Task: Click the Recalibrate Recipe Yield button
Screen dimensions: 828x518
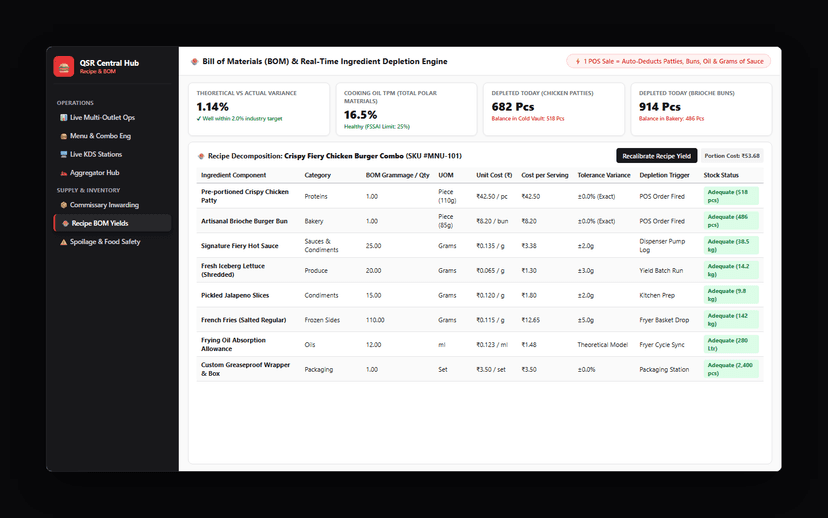Action: click(656, 156)
